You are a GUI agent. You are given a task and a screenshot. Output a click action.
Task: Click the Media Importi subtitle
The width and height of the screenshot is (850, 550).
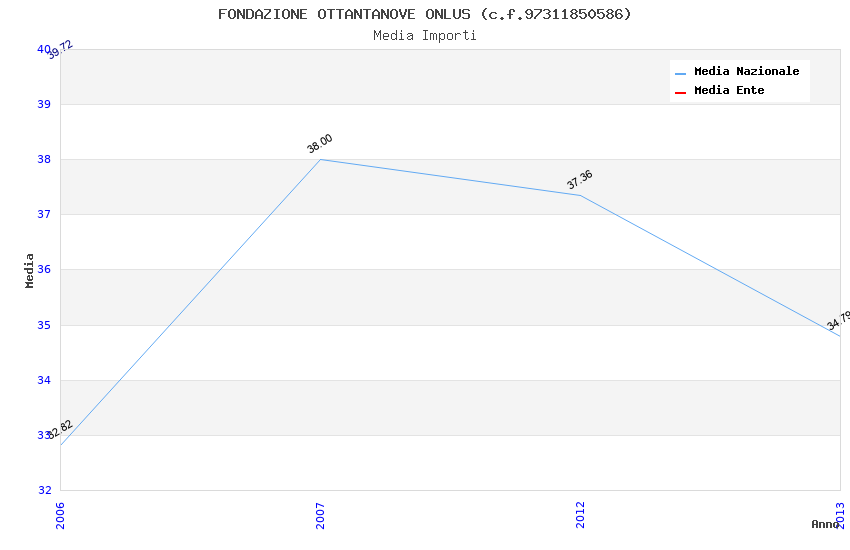coord(425,36)
